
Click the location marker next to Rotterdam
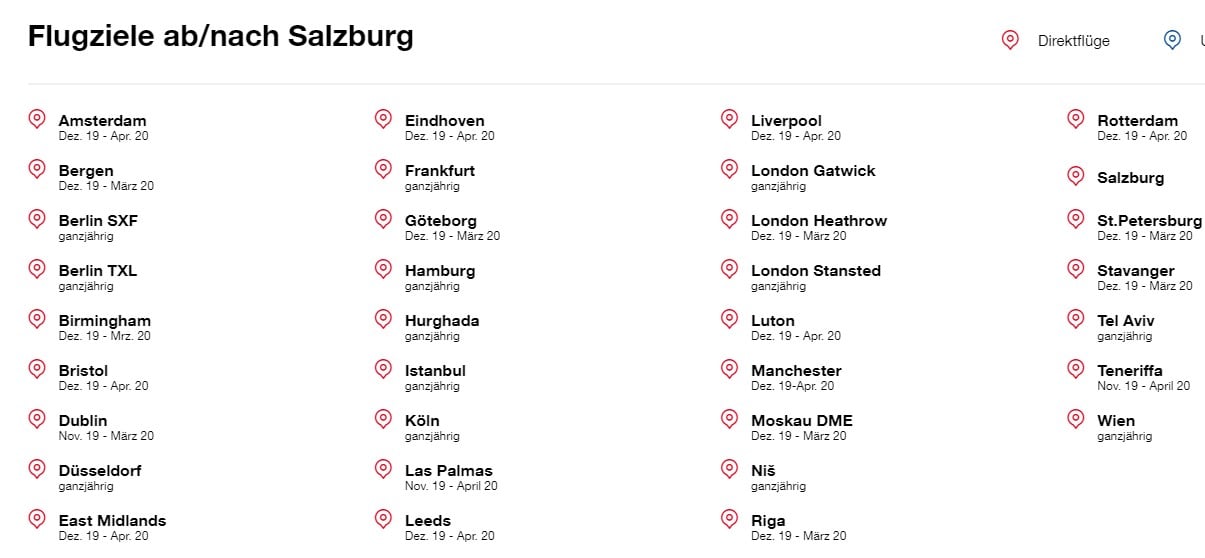tap(1076, 120)
